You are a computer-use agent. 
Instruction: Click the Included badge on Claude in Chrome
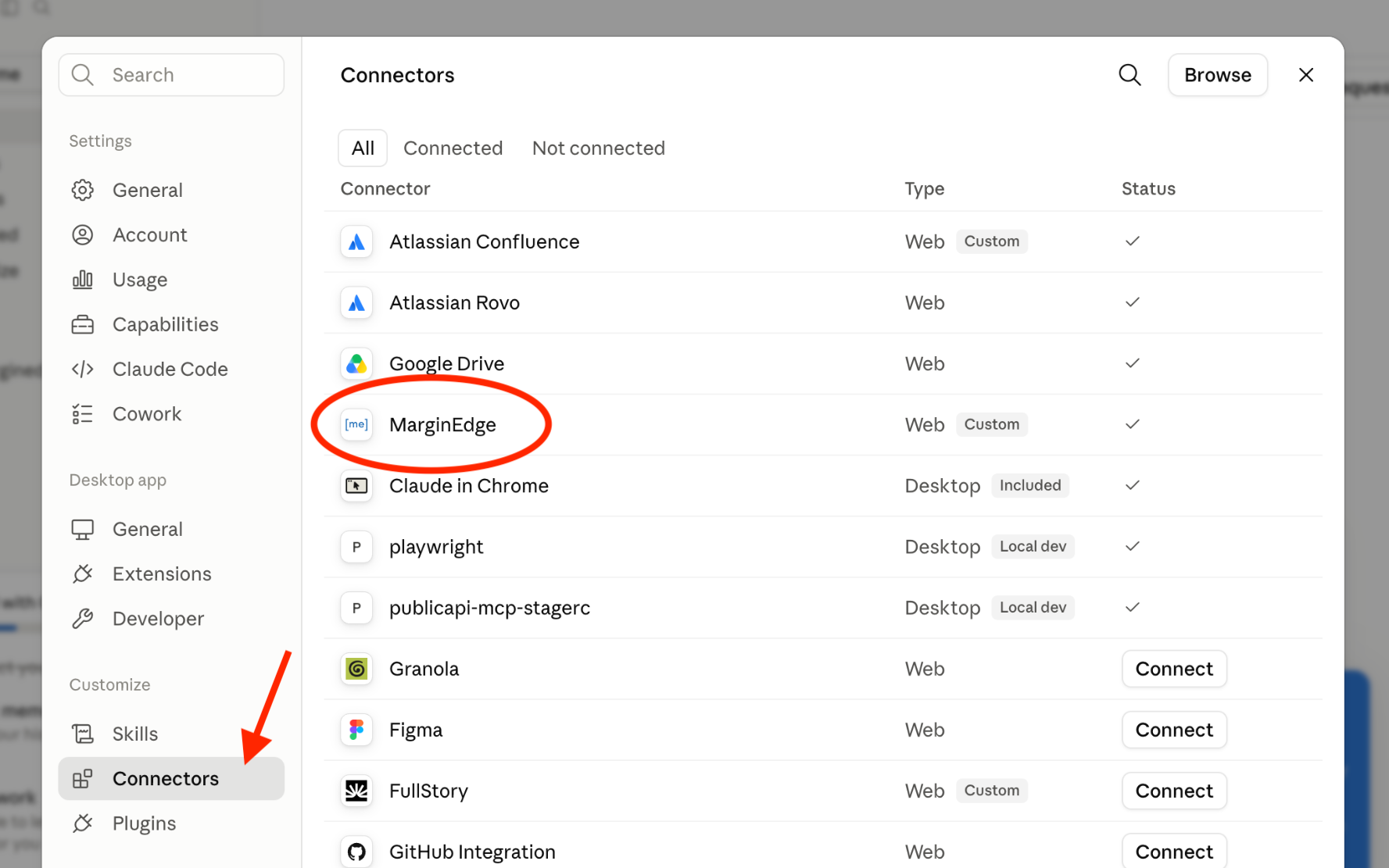(x=1030, y=485)
